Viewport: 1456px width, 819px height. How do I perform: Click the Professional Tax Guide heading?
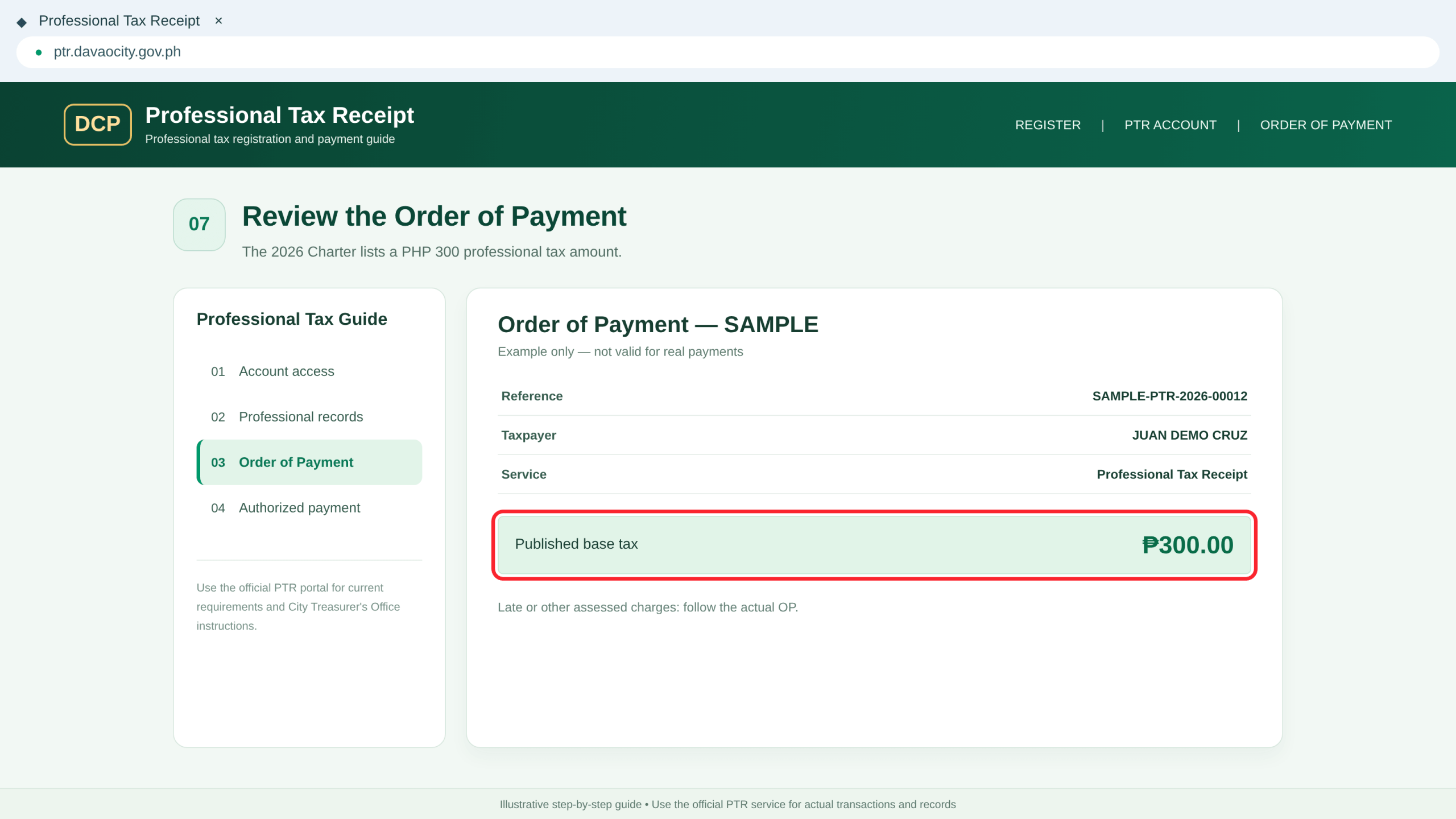[292, 319]
